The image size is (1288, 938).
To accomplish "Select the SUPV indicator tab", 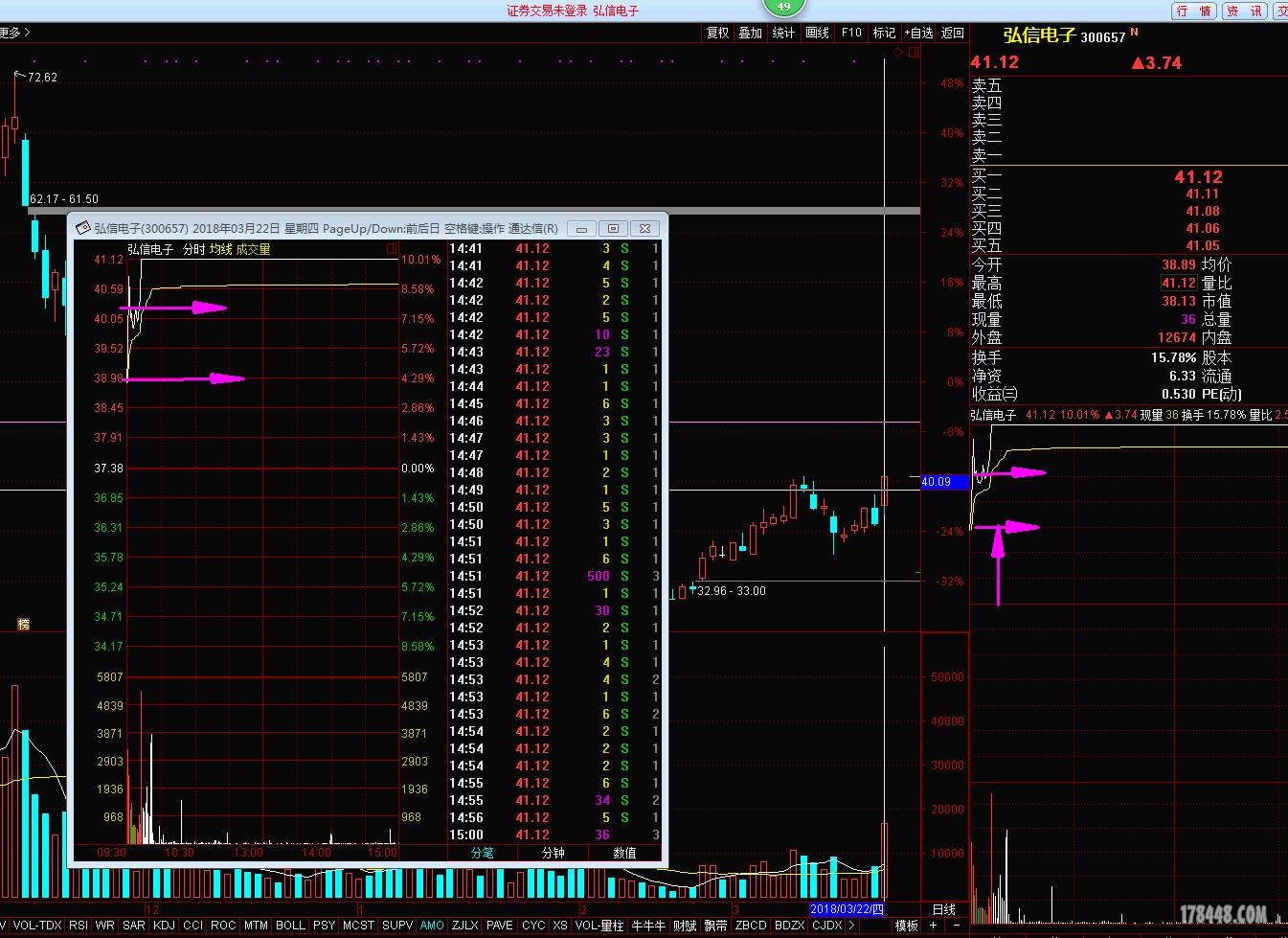I will [397, 926].
